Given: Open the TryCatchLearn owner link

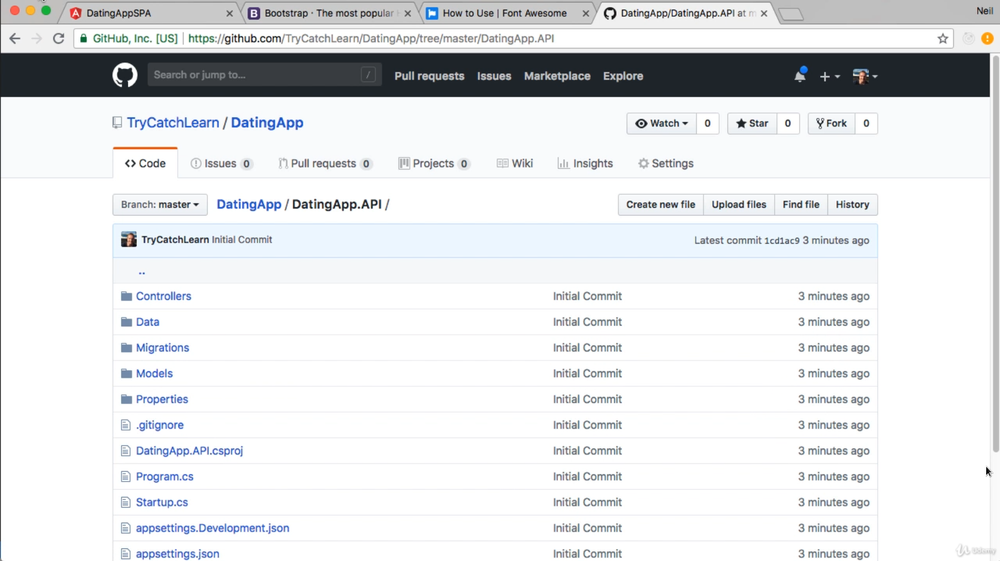Looking at the screenshot, I should coord(173,122).
